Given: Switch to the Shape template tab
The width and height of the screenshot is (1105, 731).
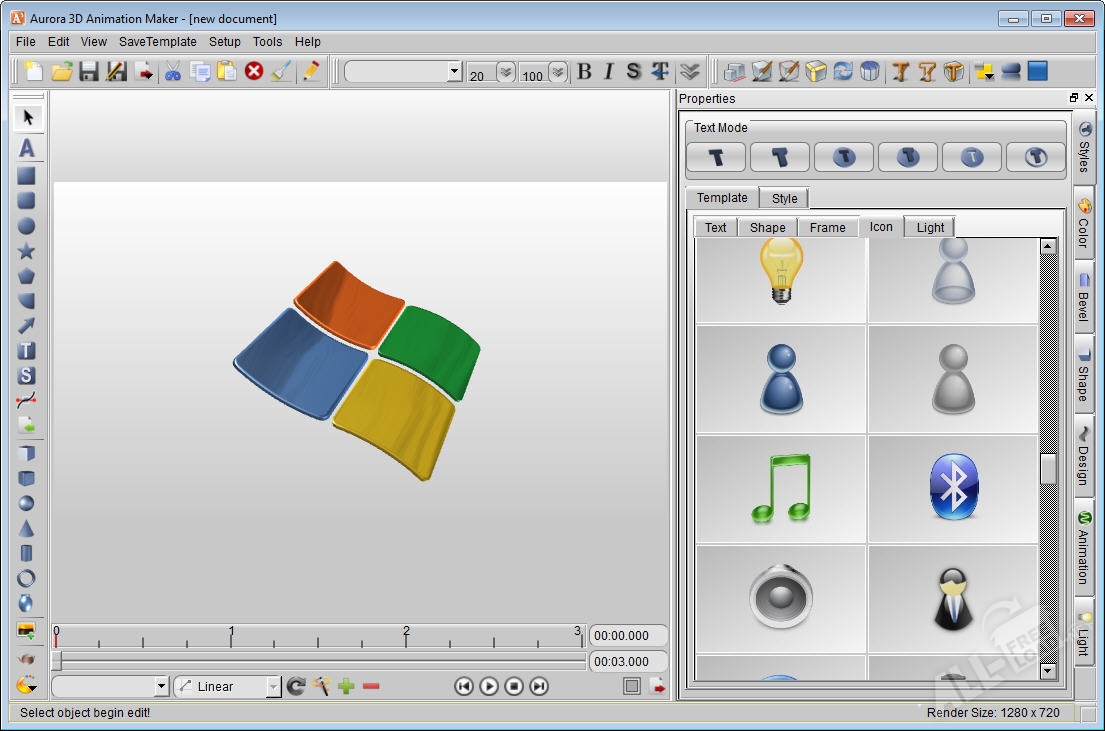Looking at the screenshot, I should click(x=767, y=227).
